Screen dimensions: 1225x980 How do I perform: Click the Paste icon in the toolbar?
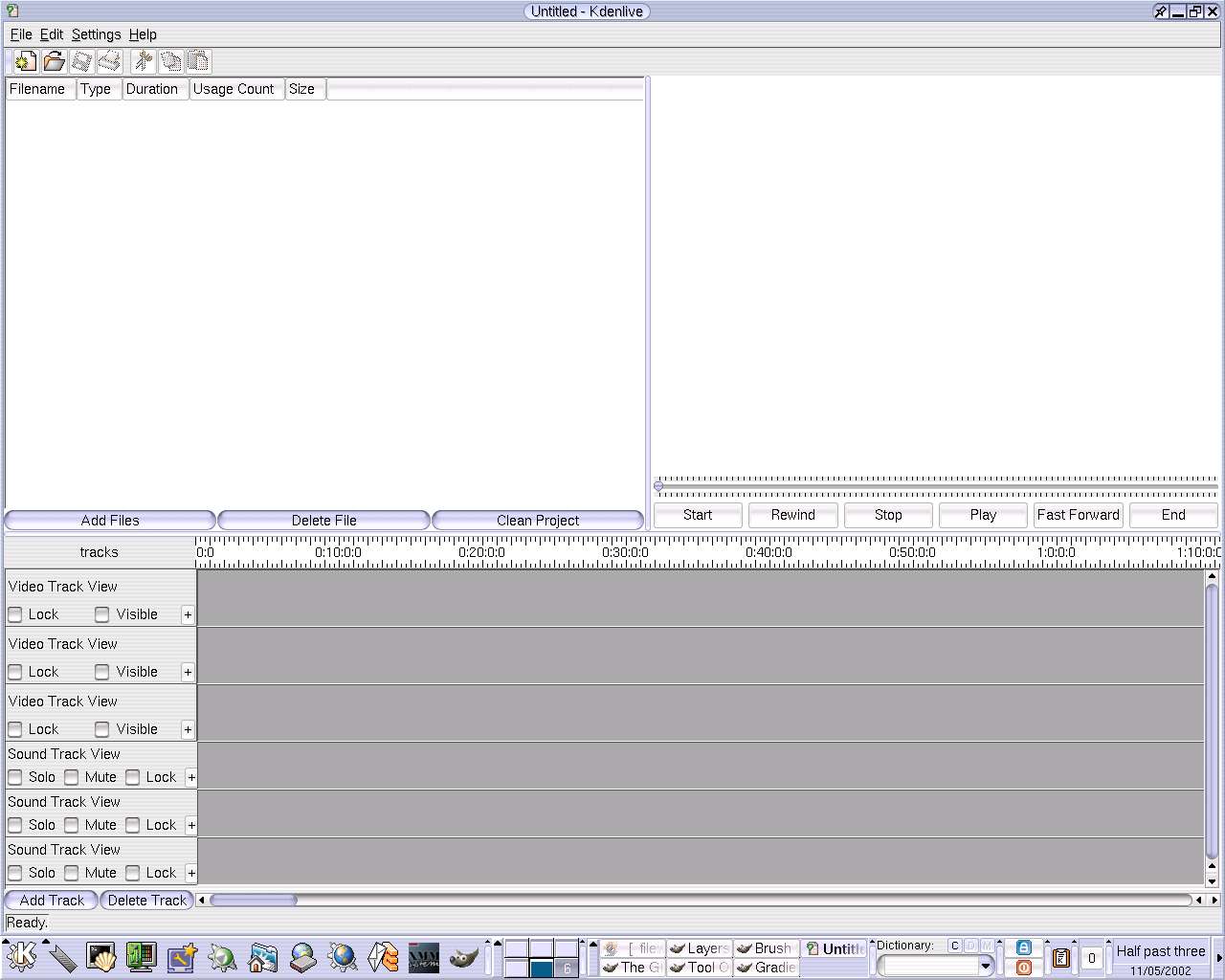pyautogui.click(x=198, y=61)
